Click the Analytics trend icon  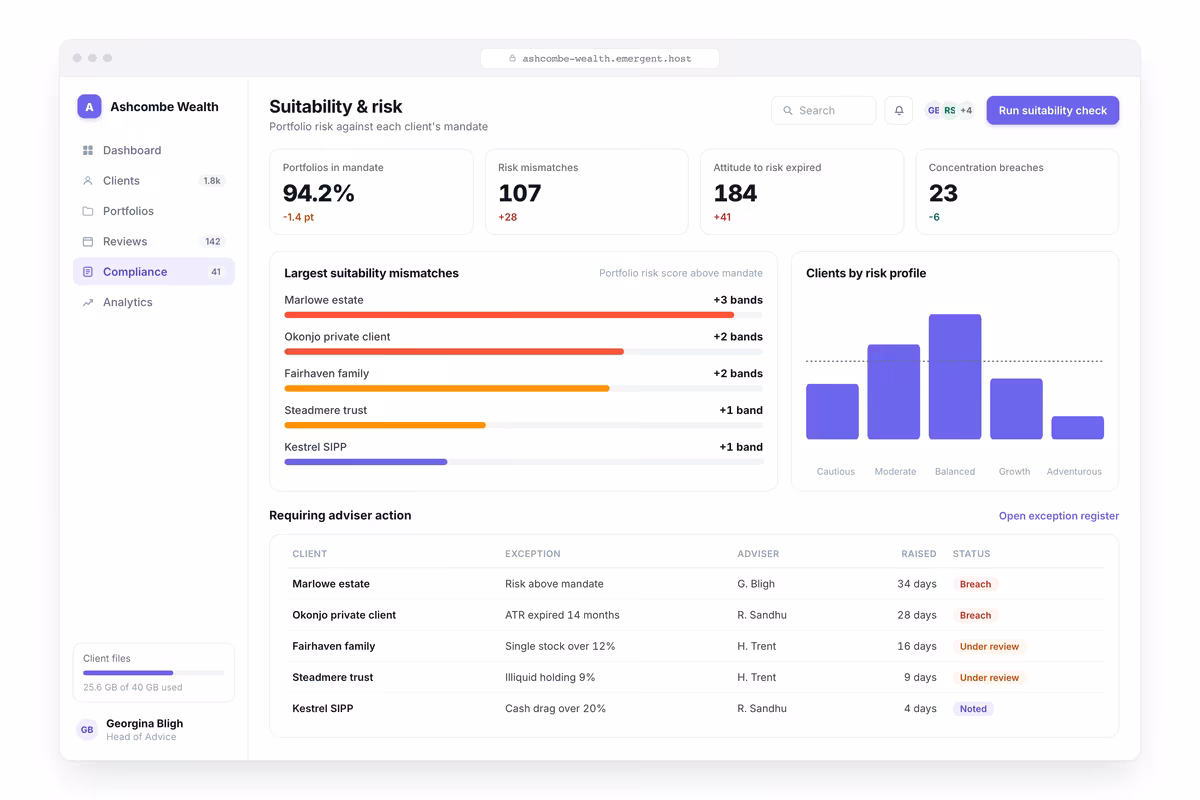pos(88,302)
